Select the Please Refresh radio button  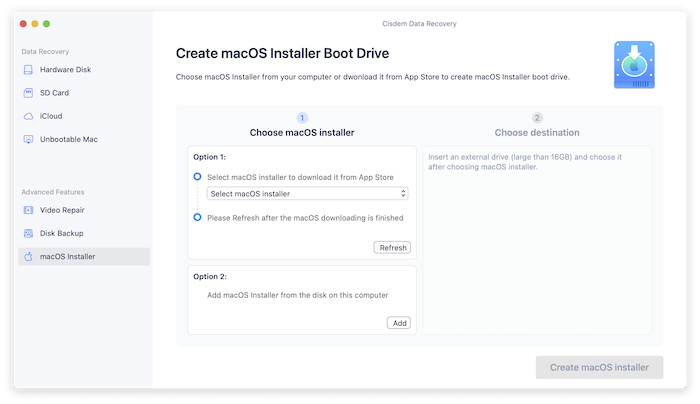[x=198, y=217]
